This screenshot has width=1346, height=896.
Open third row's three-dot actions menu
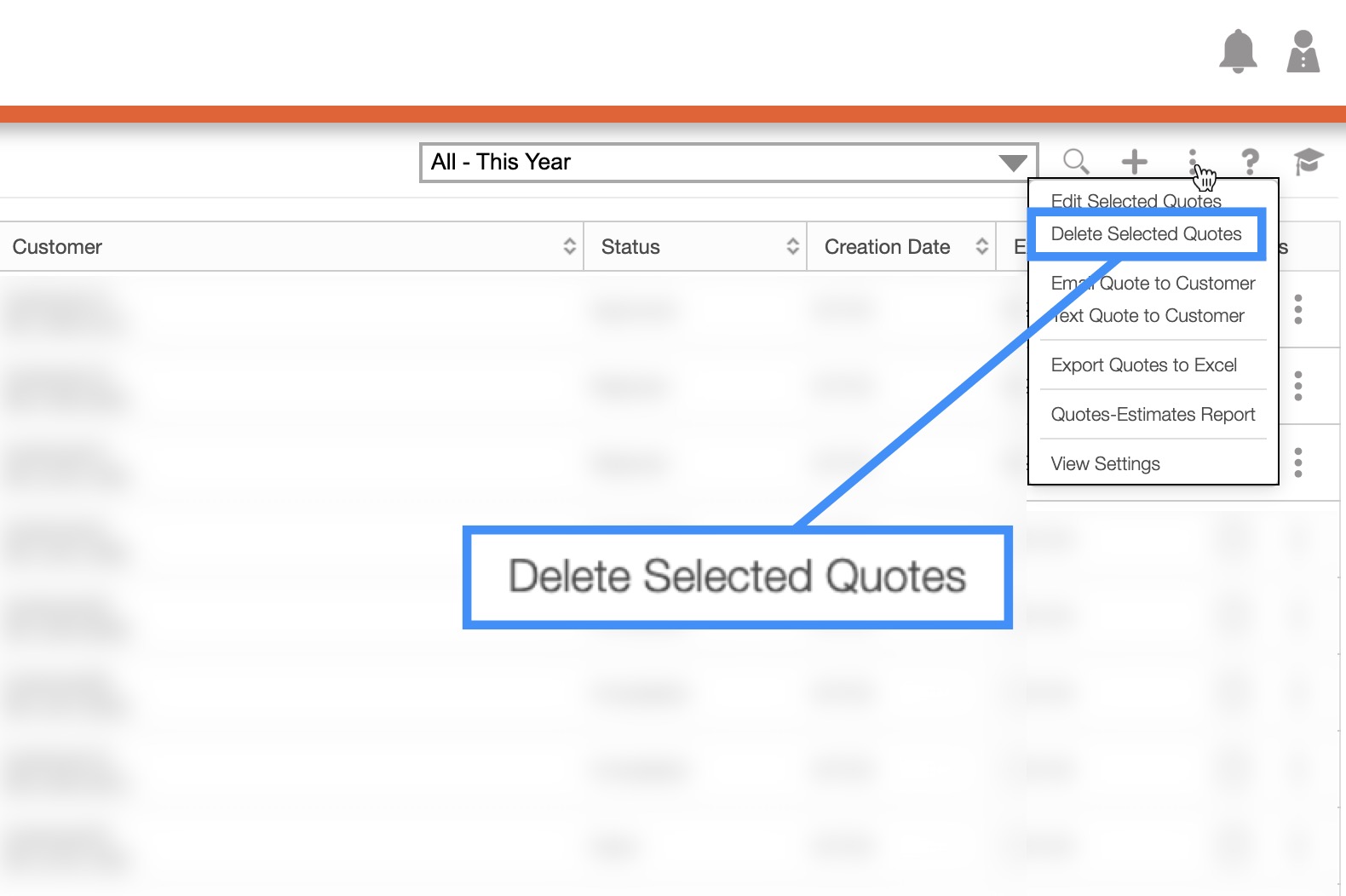(1297, 462)
